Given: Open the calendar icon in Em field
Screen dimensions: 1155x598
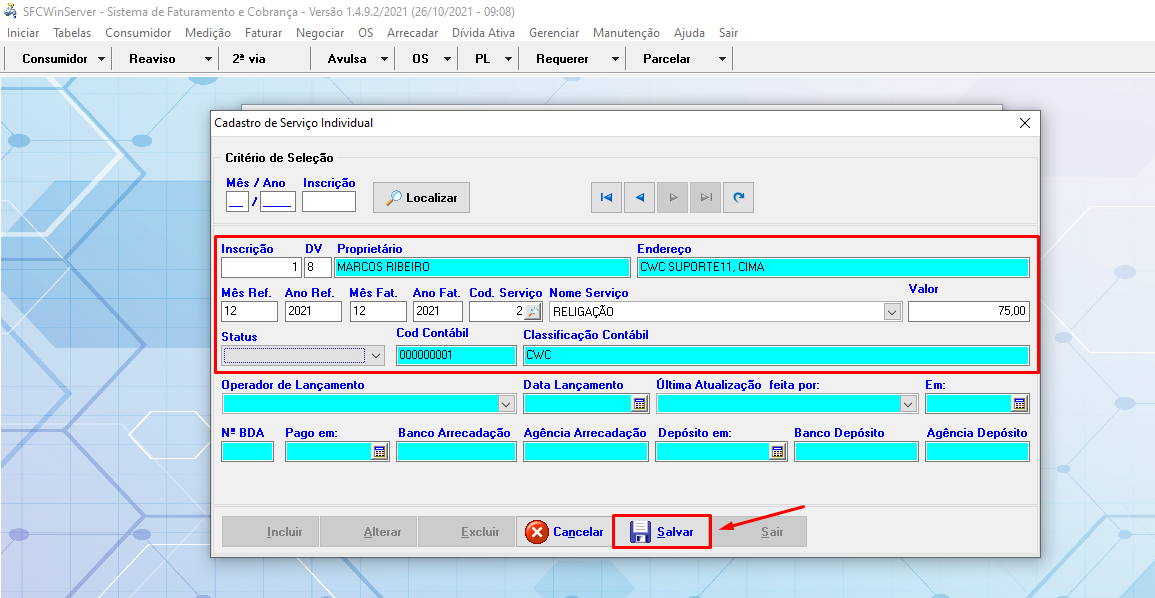Looking at the screenshot, I should point(1019,404).
